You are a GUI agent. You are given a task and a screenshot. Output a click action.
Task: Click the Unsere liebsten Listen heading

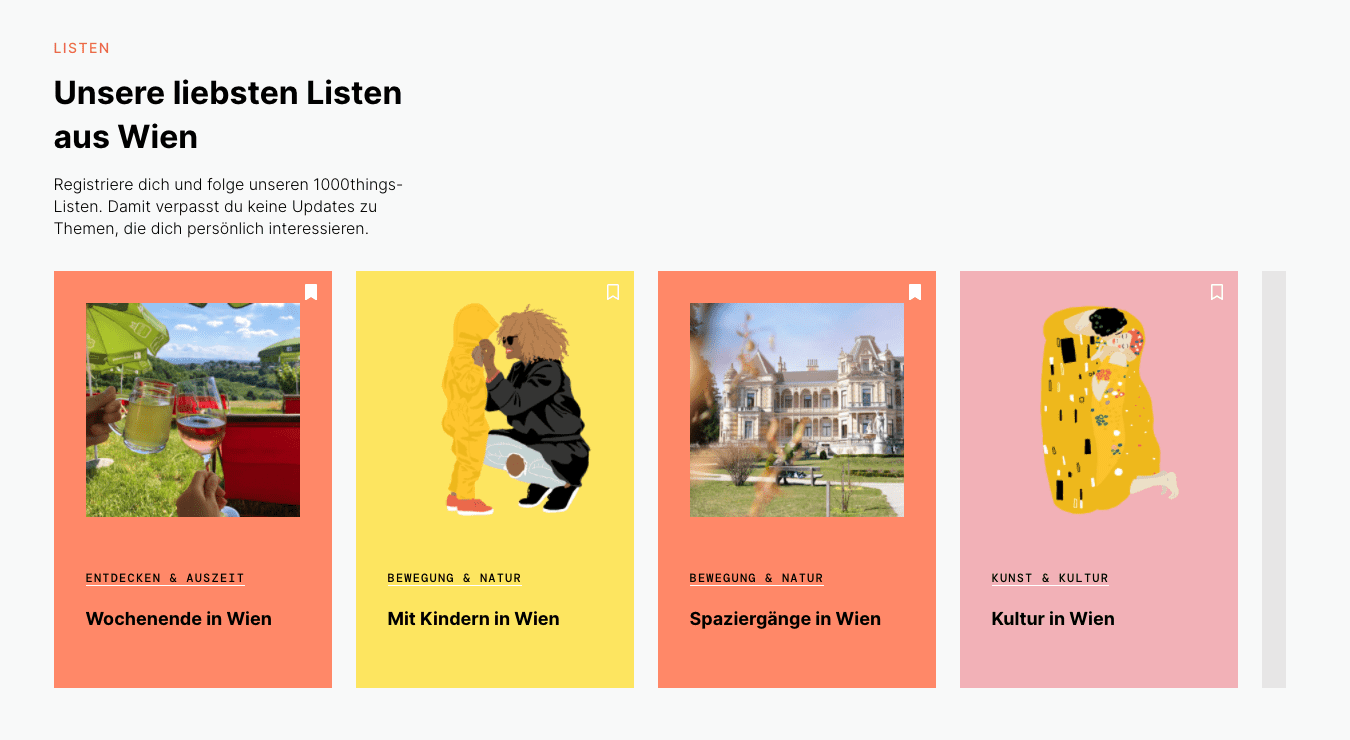pos(228,114)
